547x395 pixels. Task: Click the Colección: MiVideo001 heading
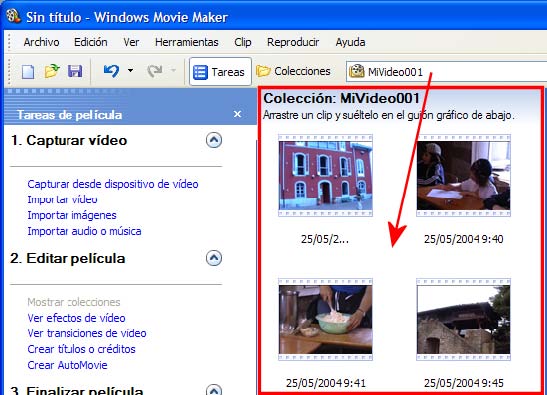pyautogui.click(x=342, y=98)
